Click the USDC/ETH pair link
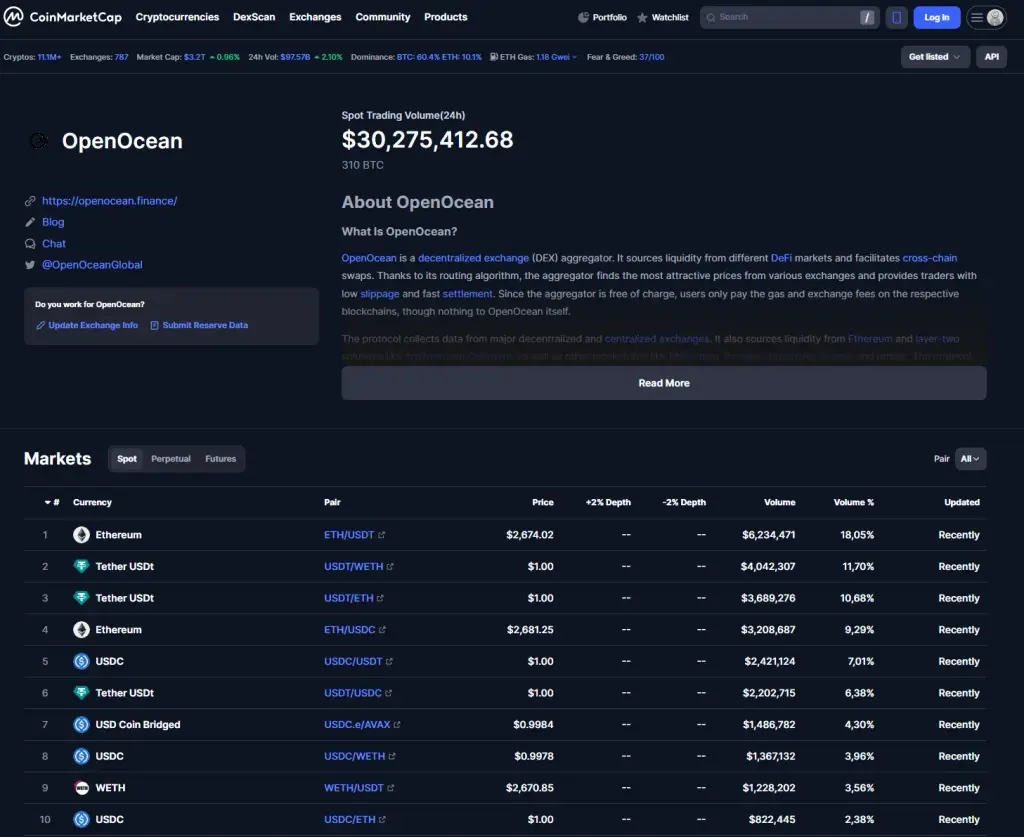This screenshot has height=837, width=1024. point(349,819)
